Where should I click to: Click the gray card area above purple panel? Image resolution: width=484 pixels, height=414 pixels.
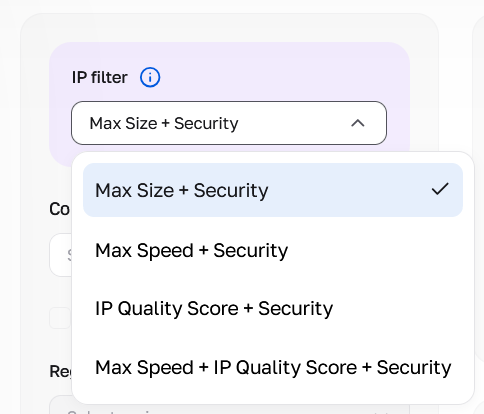click(229, 28)
